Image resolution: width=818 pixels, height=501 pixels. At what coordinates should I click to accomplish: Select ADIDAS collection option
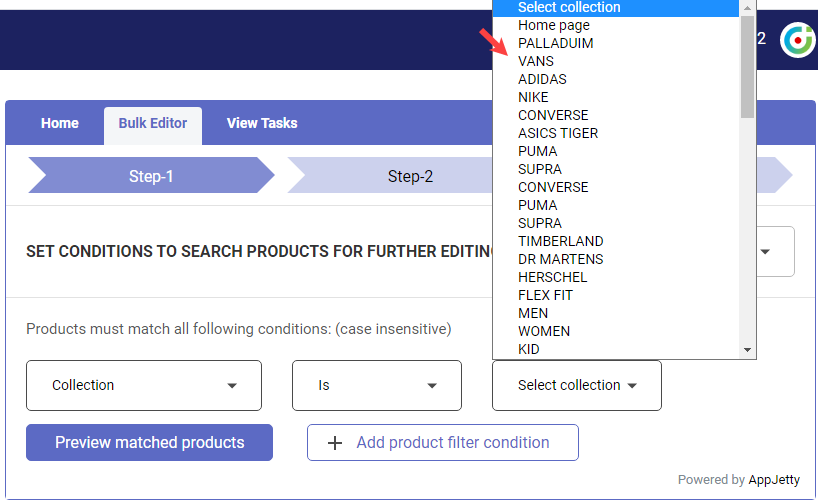tap(616, 79)
